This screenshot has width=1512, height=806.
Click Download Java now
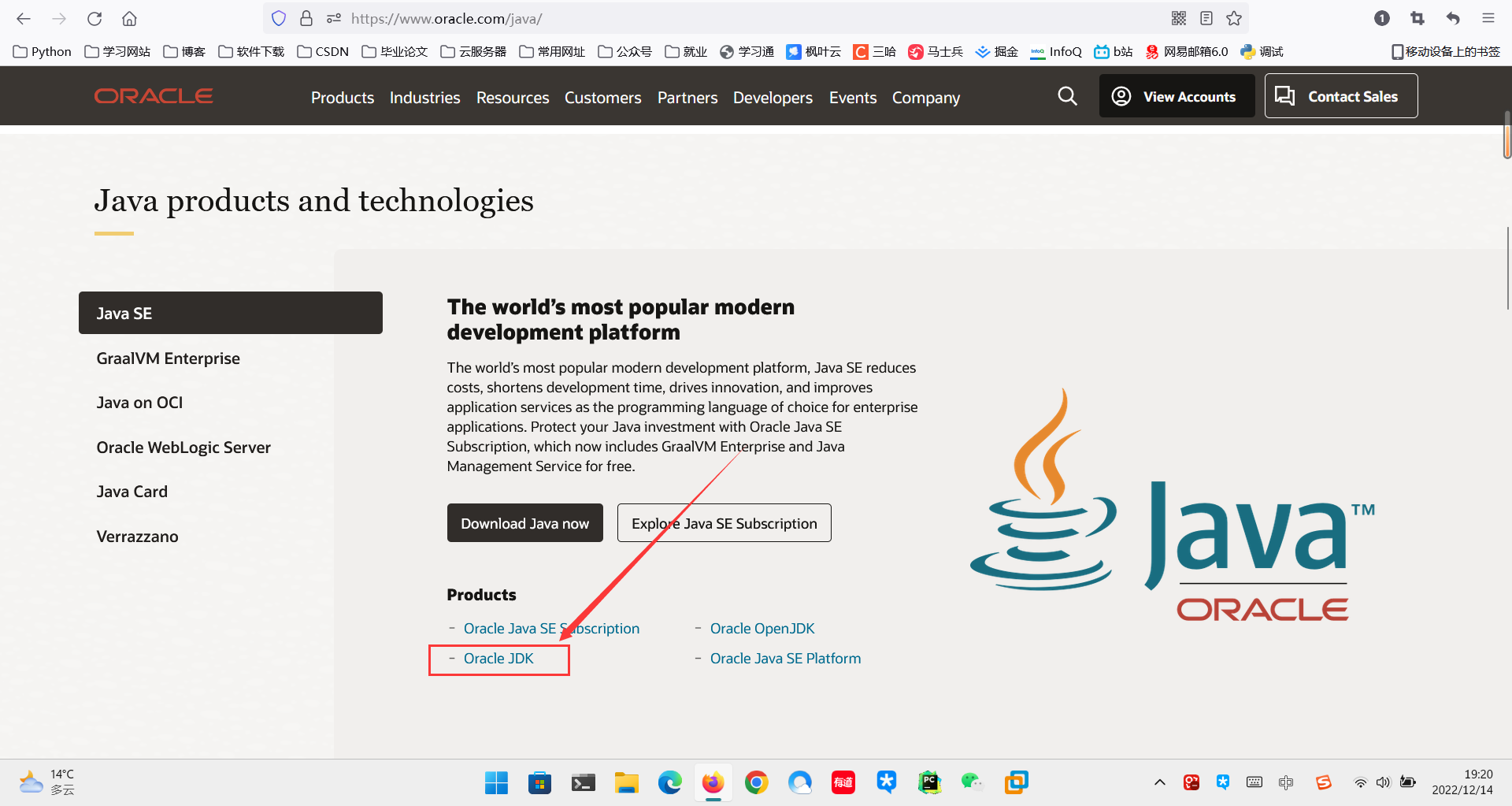(x=525, y=523)
